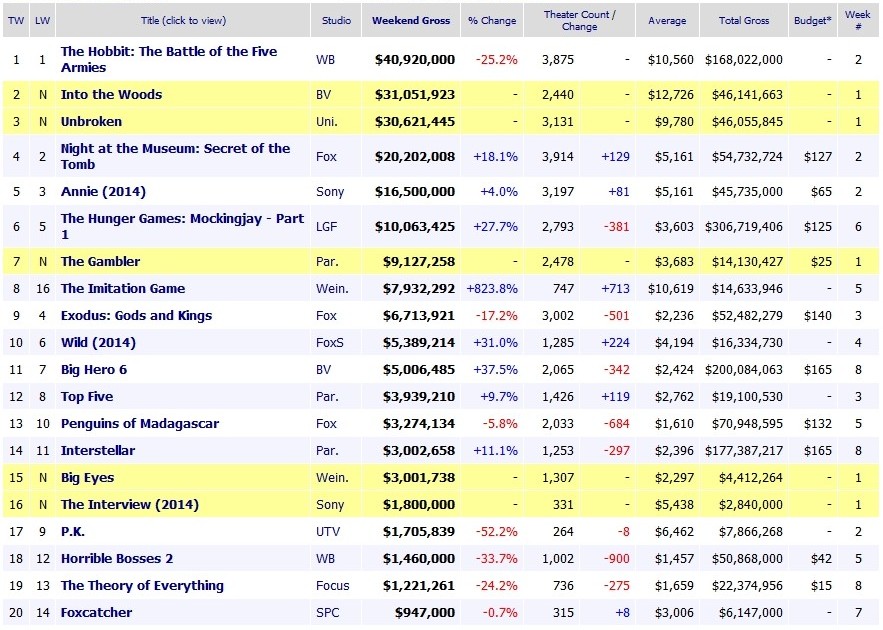Select the $140 budget for Exodus
883x630 pixels.
click(818, 315)
